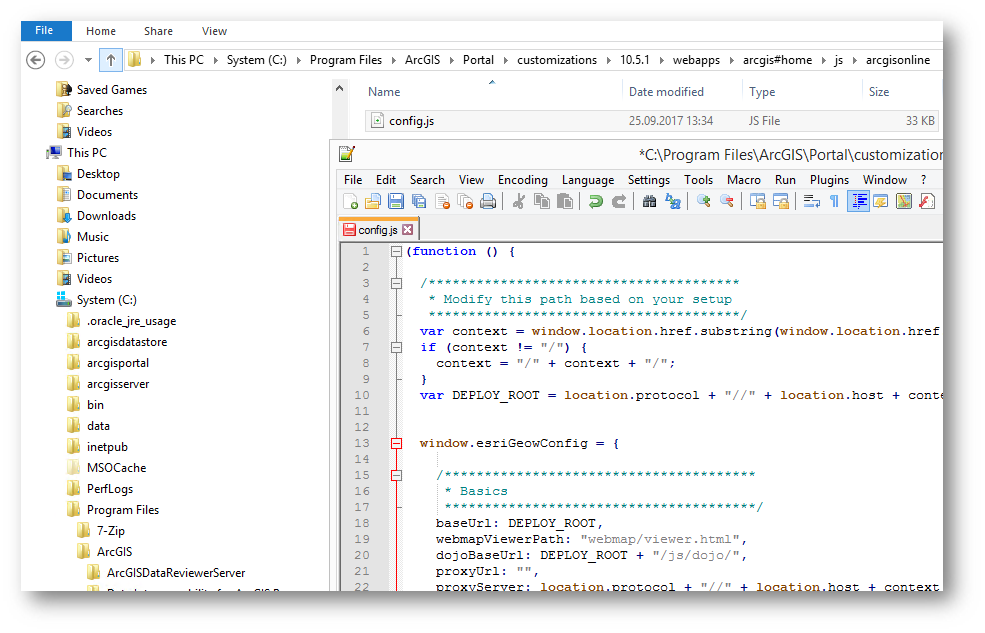Open the ? help menu in Notepad++
Screen dimensions: 985x633
[923, 180]
